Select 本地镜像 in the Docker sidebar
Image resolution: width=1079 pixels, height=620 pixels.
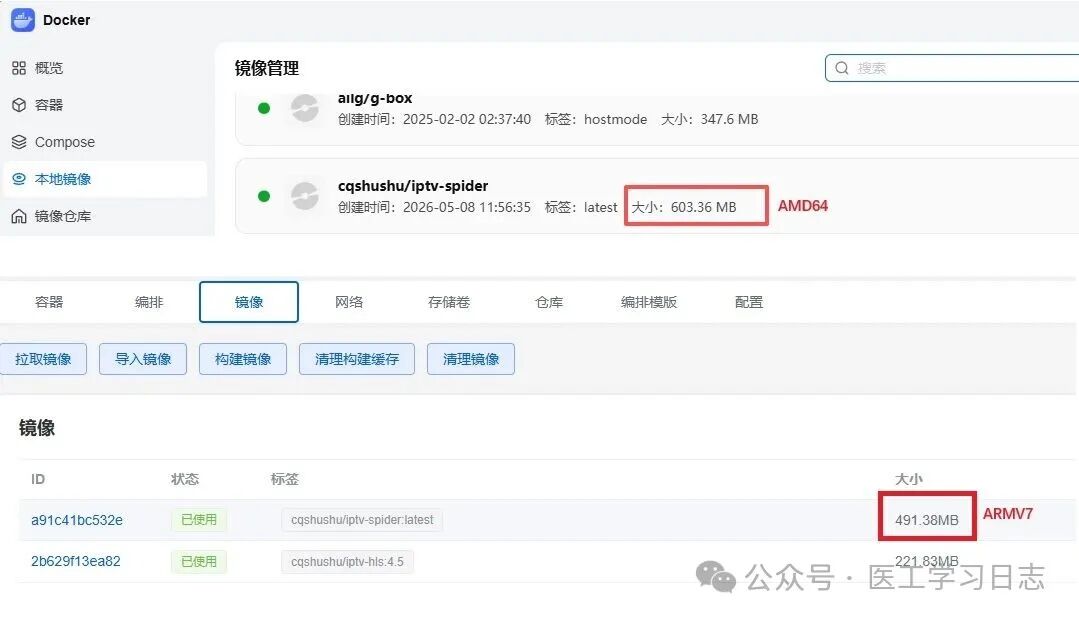tap(63, 179)
